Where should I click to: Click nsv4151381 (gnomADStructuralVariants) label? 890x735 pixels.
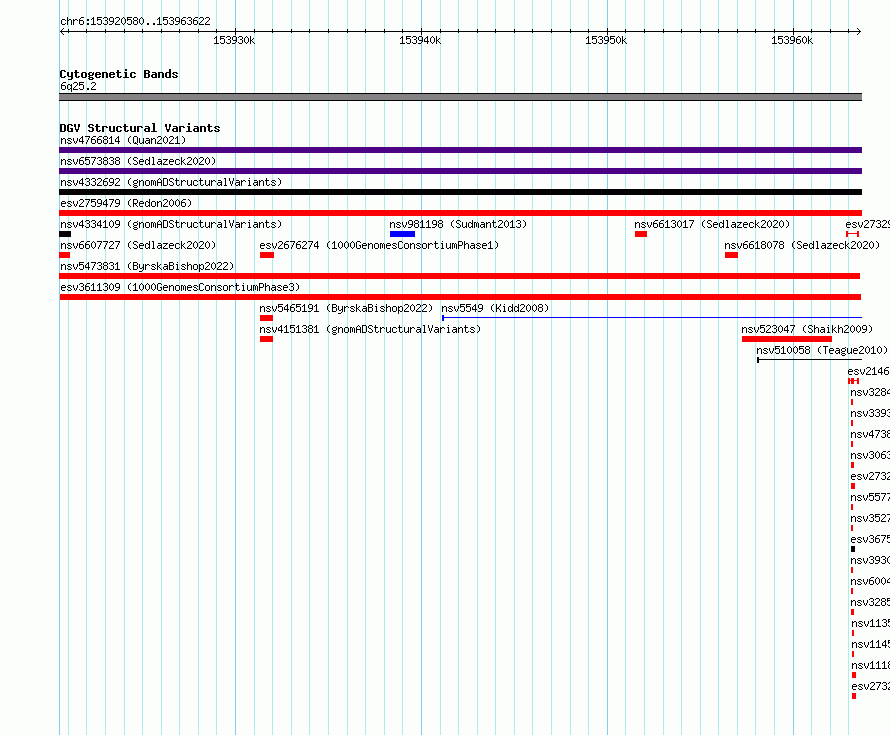(370, 329)
